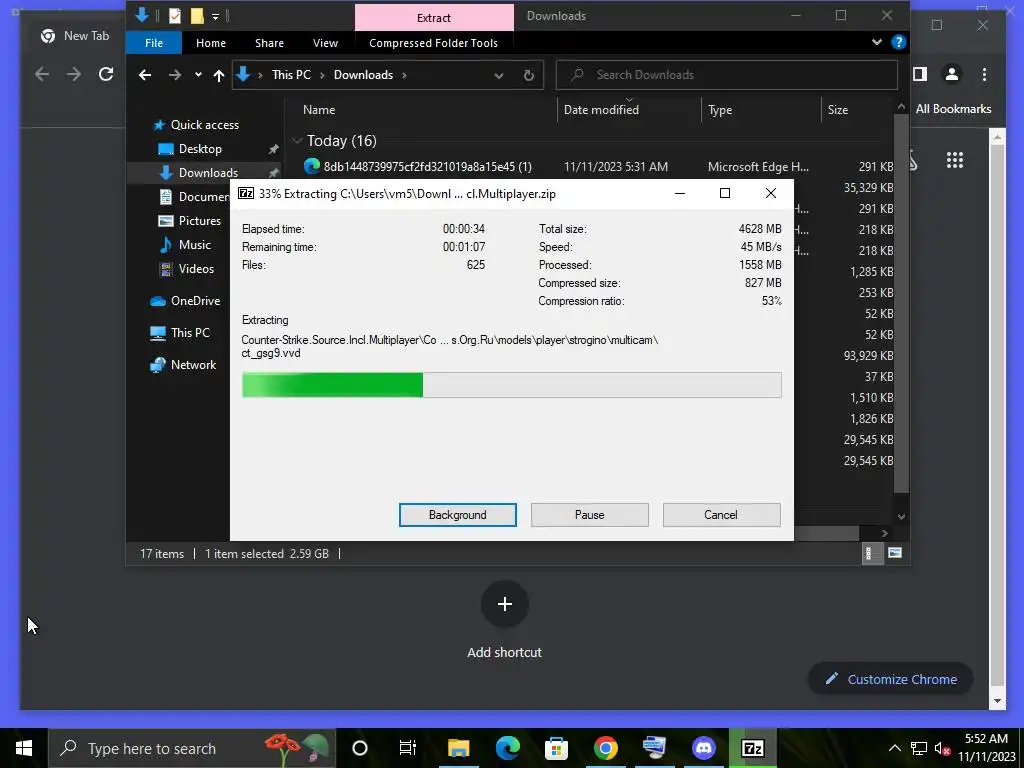This screenshot has height=768, width=1024.
Task: Go forward in File Explorer
Action: 174,75
